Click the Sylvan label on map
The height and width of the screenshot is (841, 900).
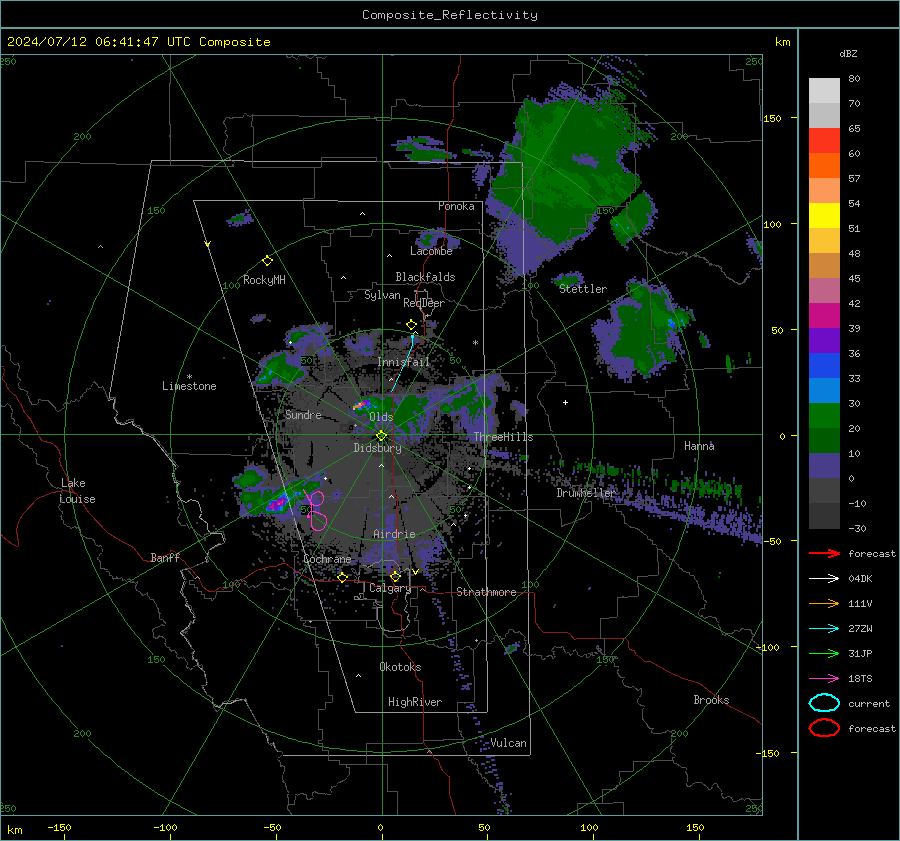pyautogui.click(x=382, y=295)
